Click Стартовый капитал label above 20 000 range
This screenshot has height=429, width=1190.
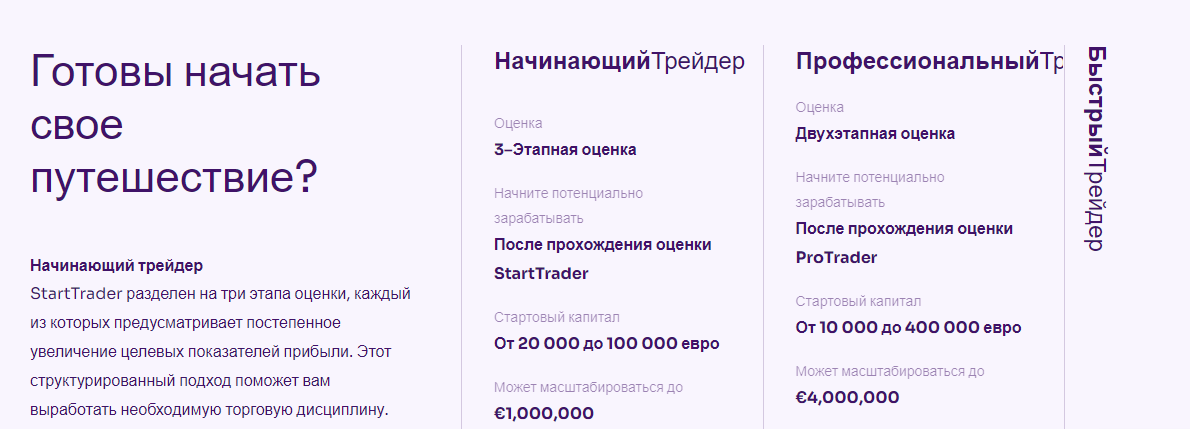556,318
